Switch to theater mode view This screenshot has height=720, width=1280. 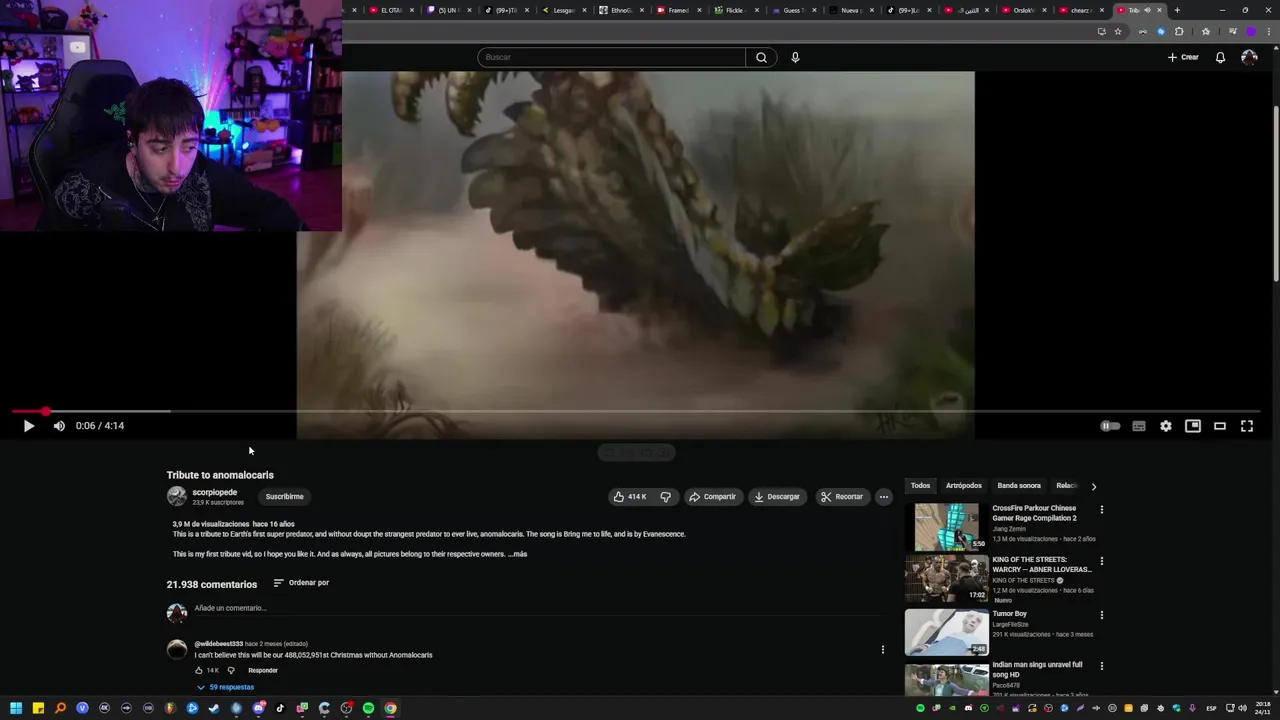pos(1220,426)
